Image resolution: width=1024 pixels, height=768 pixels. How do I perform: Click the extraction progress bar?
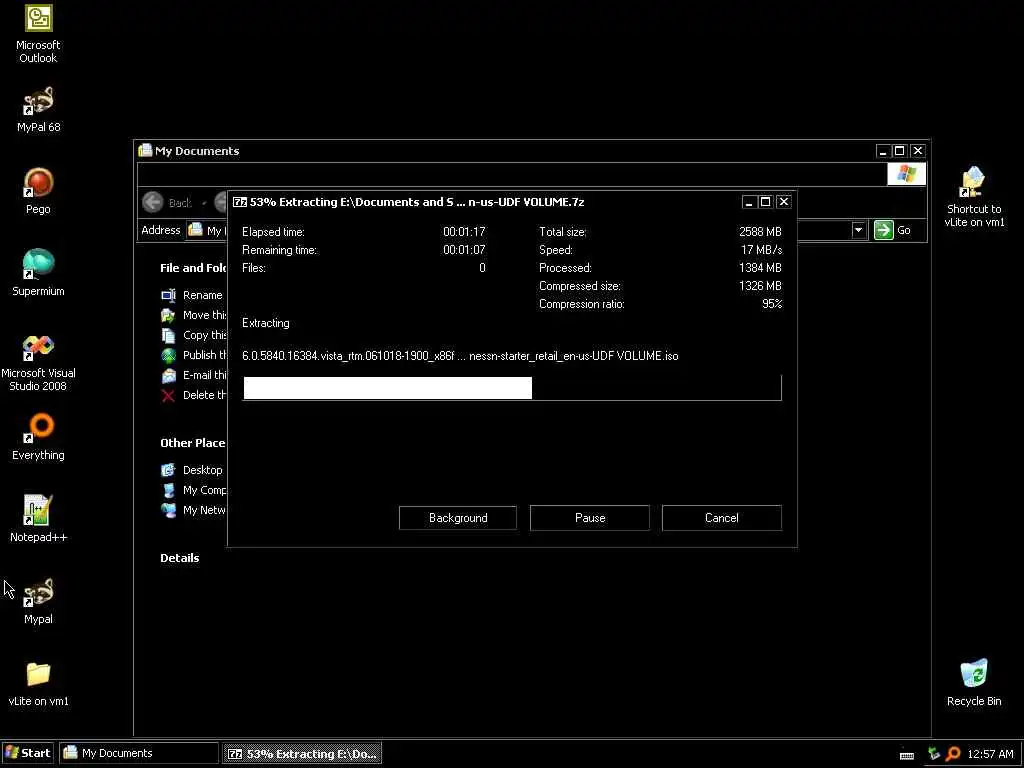tap(512, 388)
